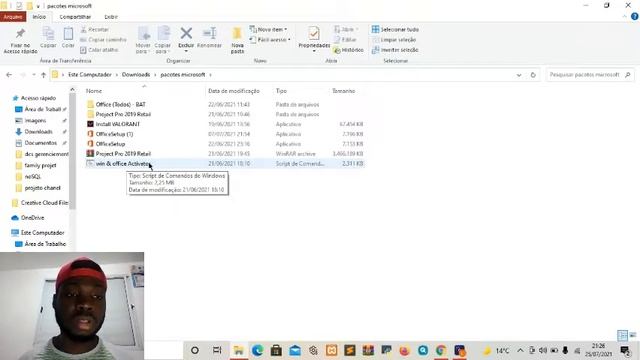Open Mail app from taskbar
The height and width of the screenshot is (360, 640).
tap(295, 350)
